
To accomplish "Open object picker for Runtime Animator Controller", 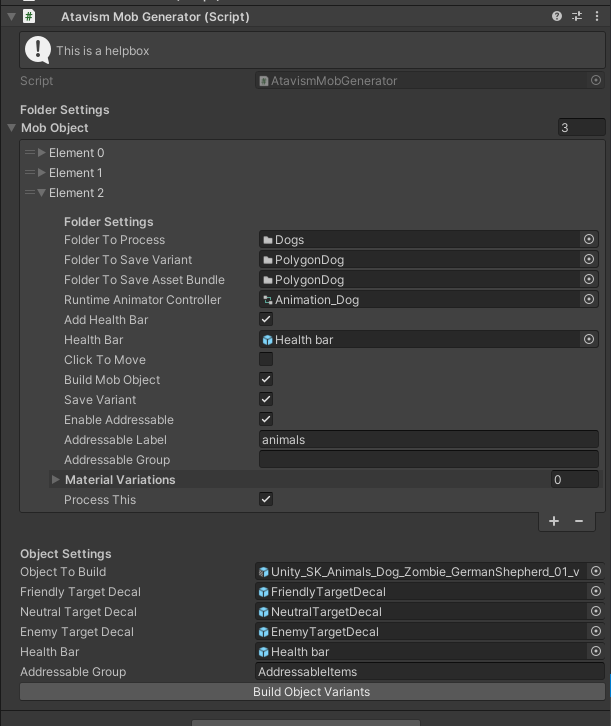I will (589, 300).
